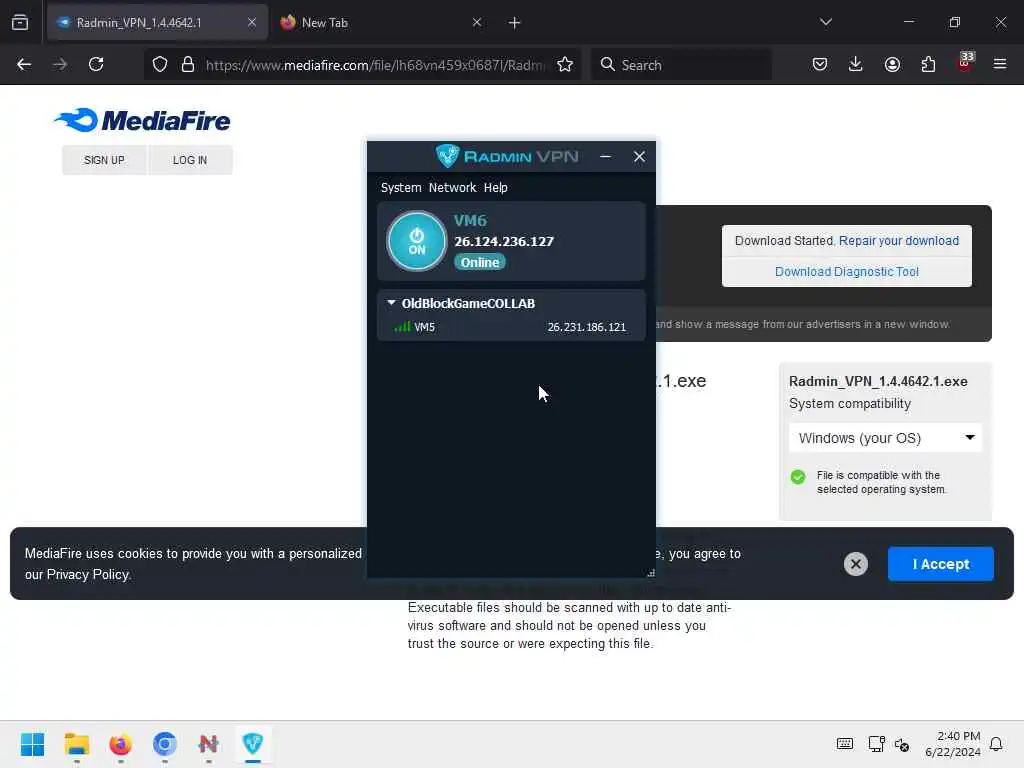Image resolution: width=1024 pixels, height=768 pixels.
Task: Click the VM6 computer name
Action: pos(470,221)
